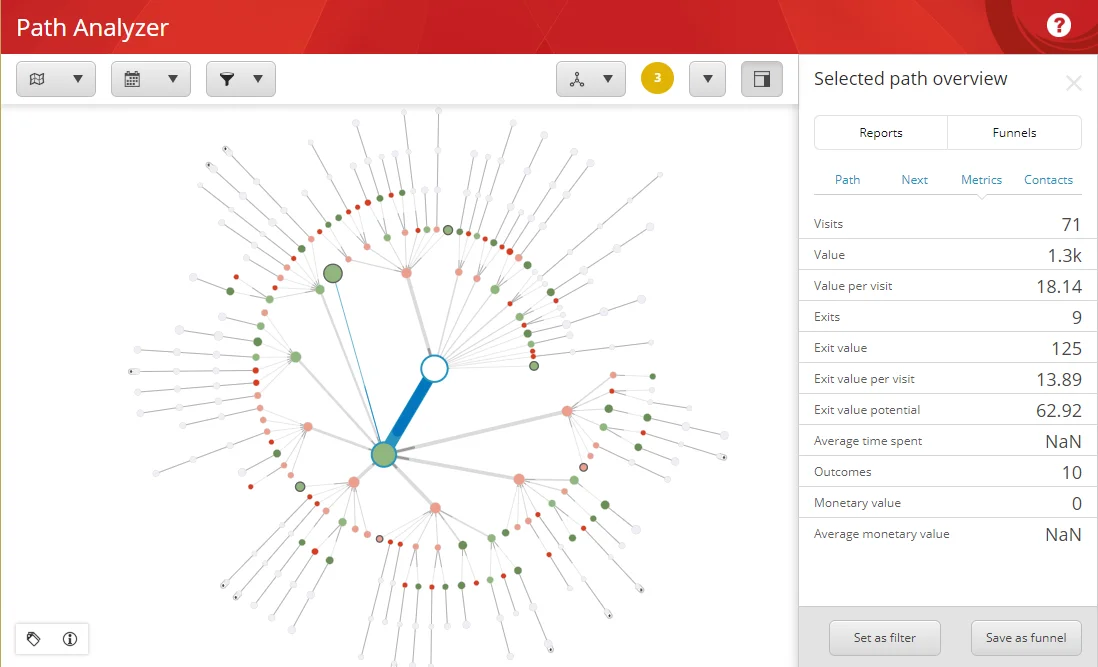1098x667 pixels.
Task: Select the Metrics sub-tab
Action: (x=981, y=180)
